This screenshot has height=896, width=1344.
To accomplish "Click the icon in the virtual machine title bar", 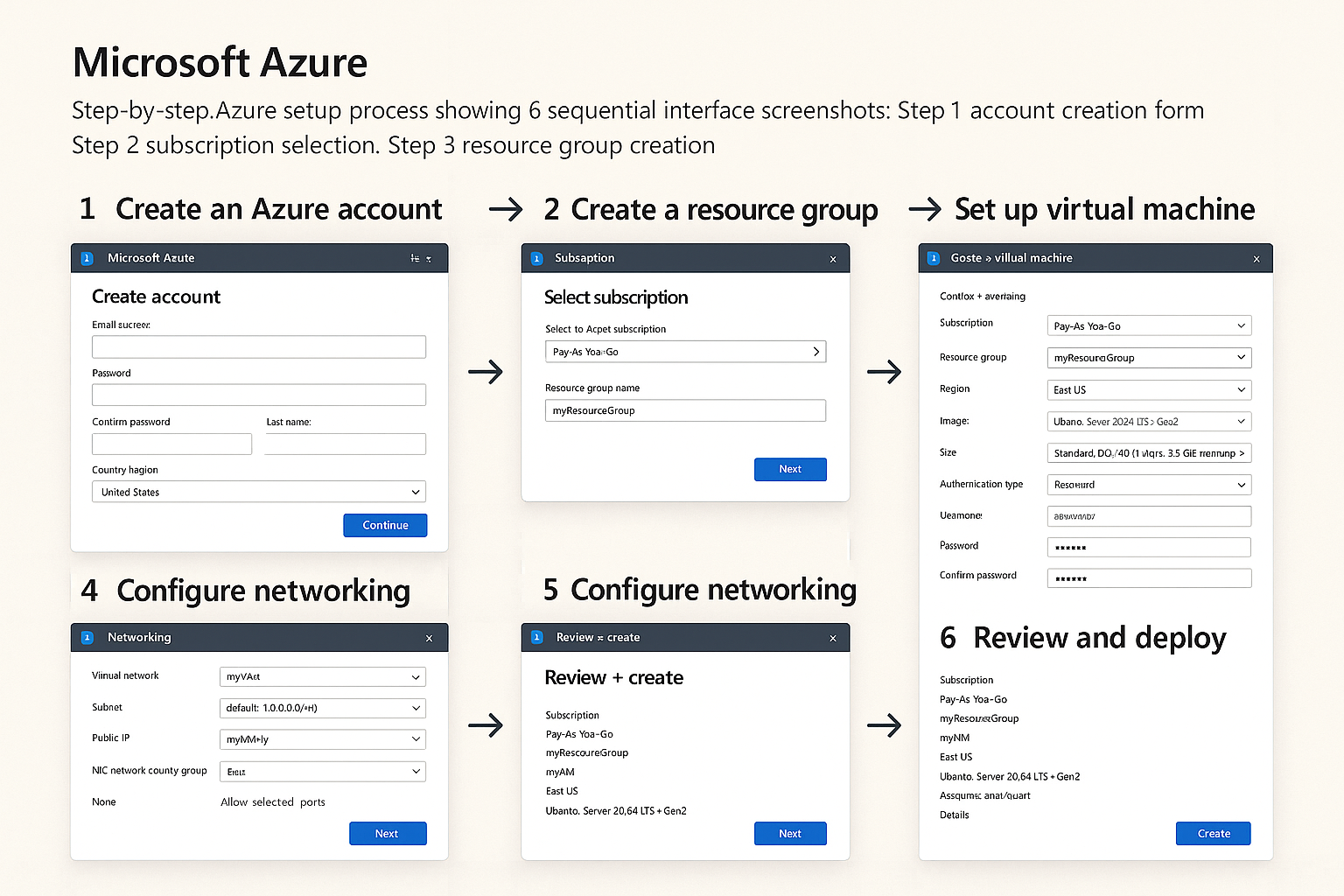I will 934,258.
